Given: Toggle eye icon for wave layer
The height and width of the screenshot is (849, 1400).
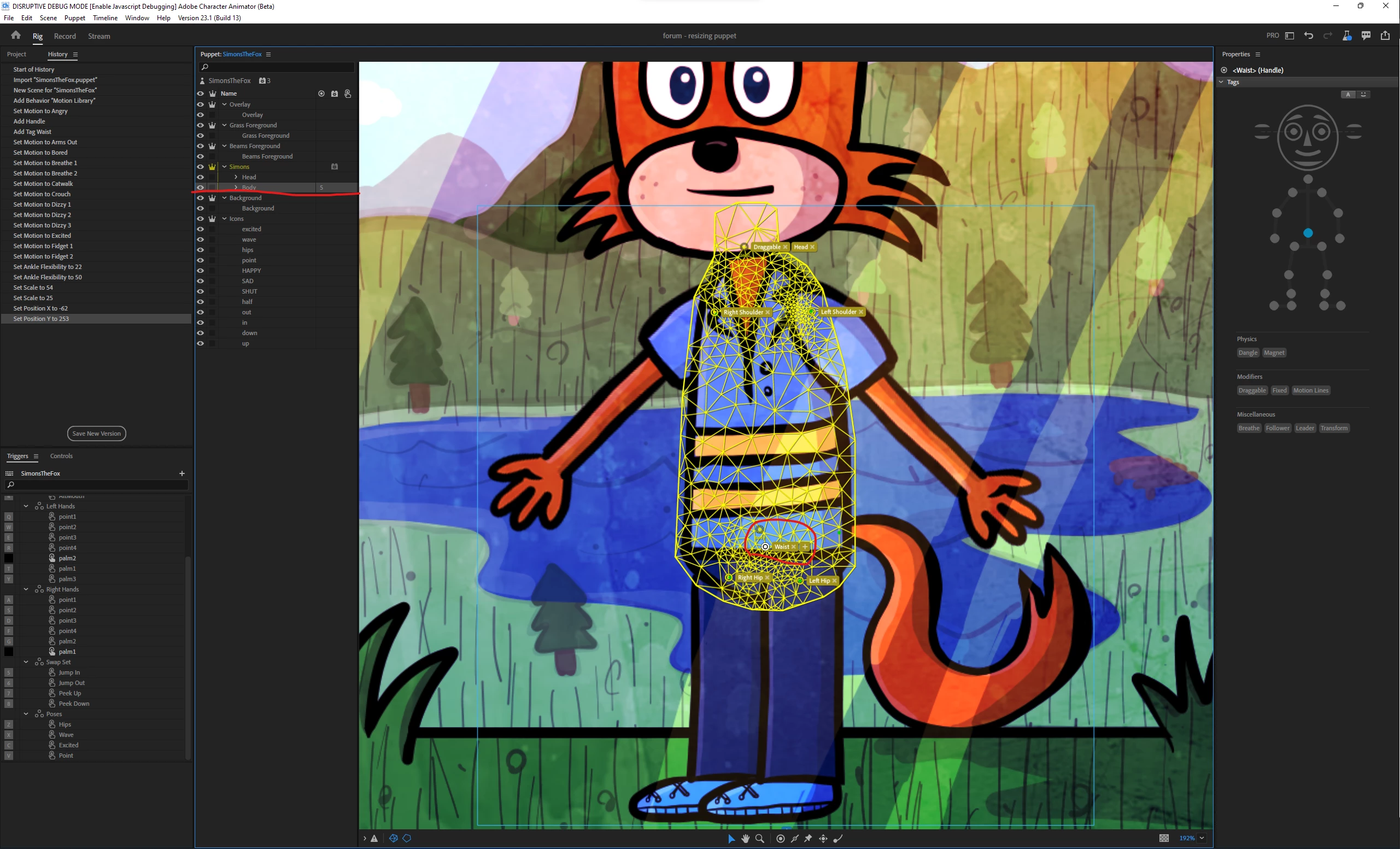Looking at the screenshot, I should 201,239.
